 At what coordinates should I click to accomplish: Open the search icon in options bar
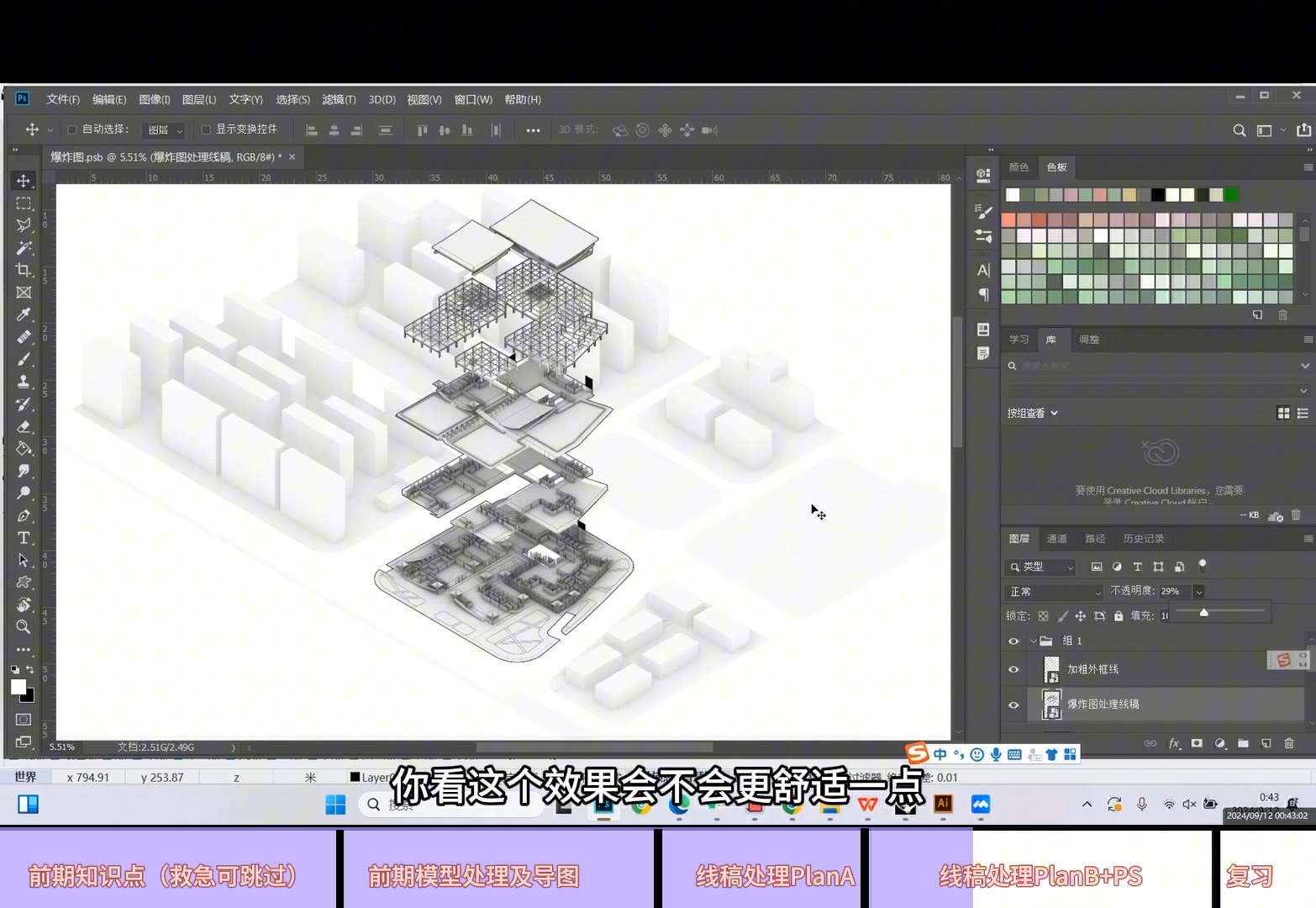1239,130
